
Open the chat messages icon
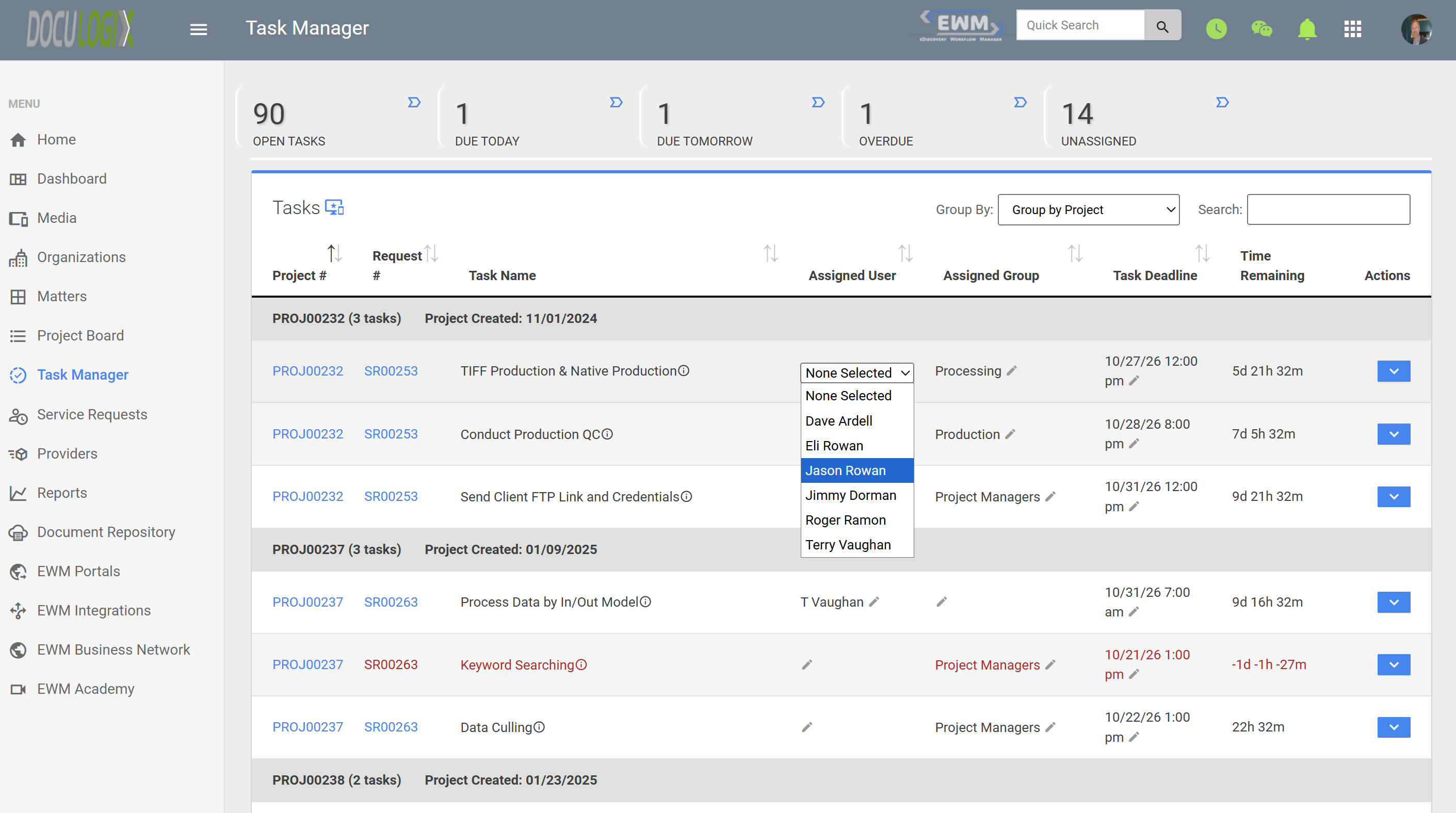pos(1261,29)
